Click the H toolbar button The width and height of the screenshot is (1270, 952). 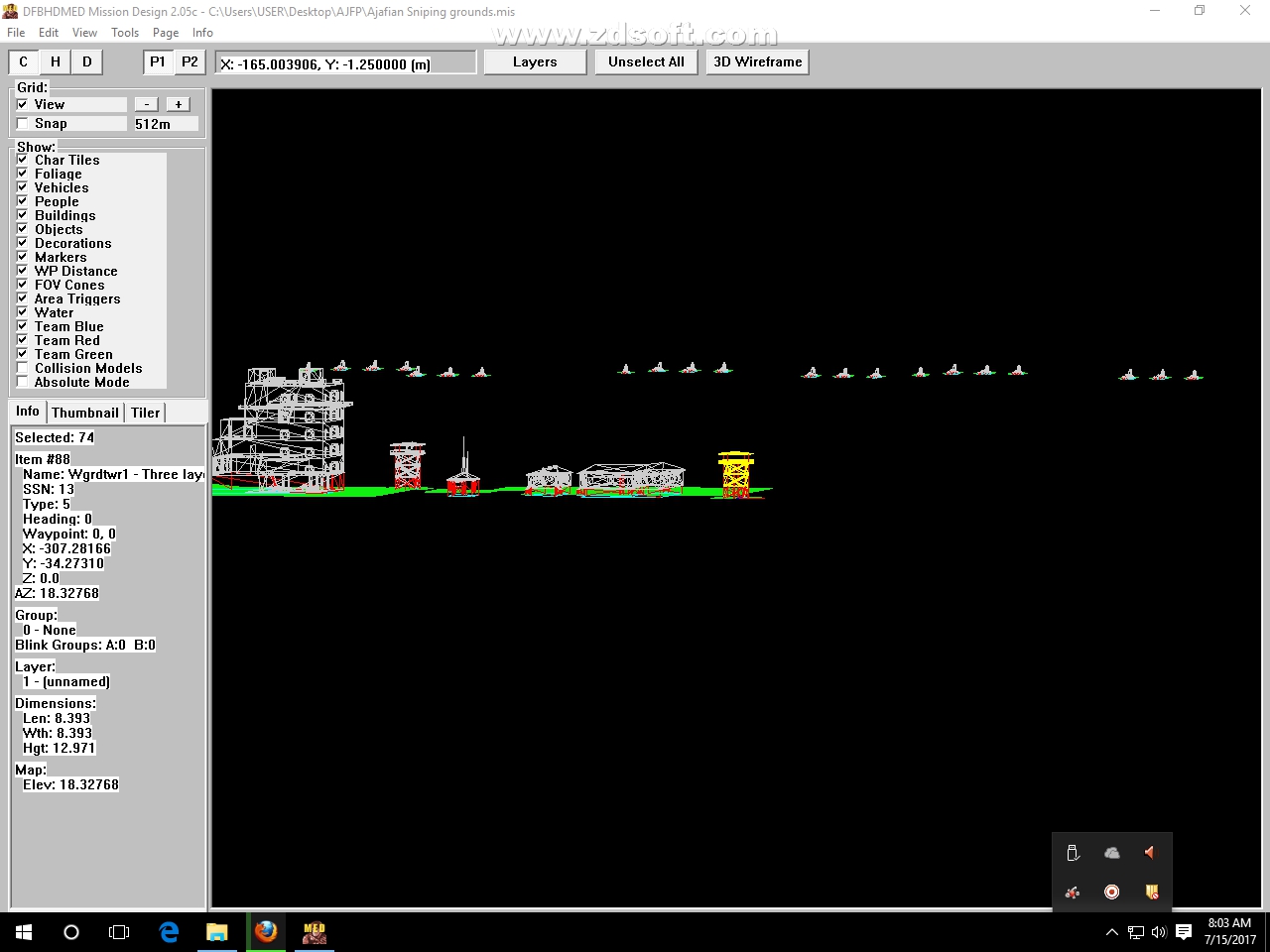tap(56, 61)
